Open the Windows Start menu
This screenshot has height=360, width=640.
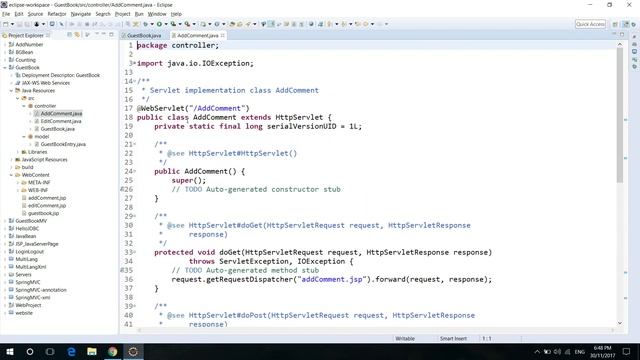coord(10,351)
